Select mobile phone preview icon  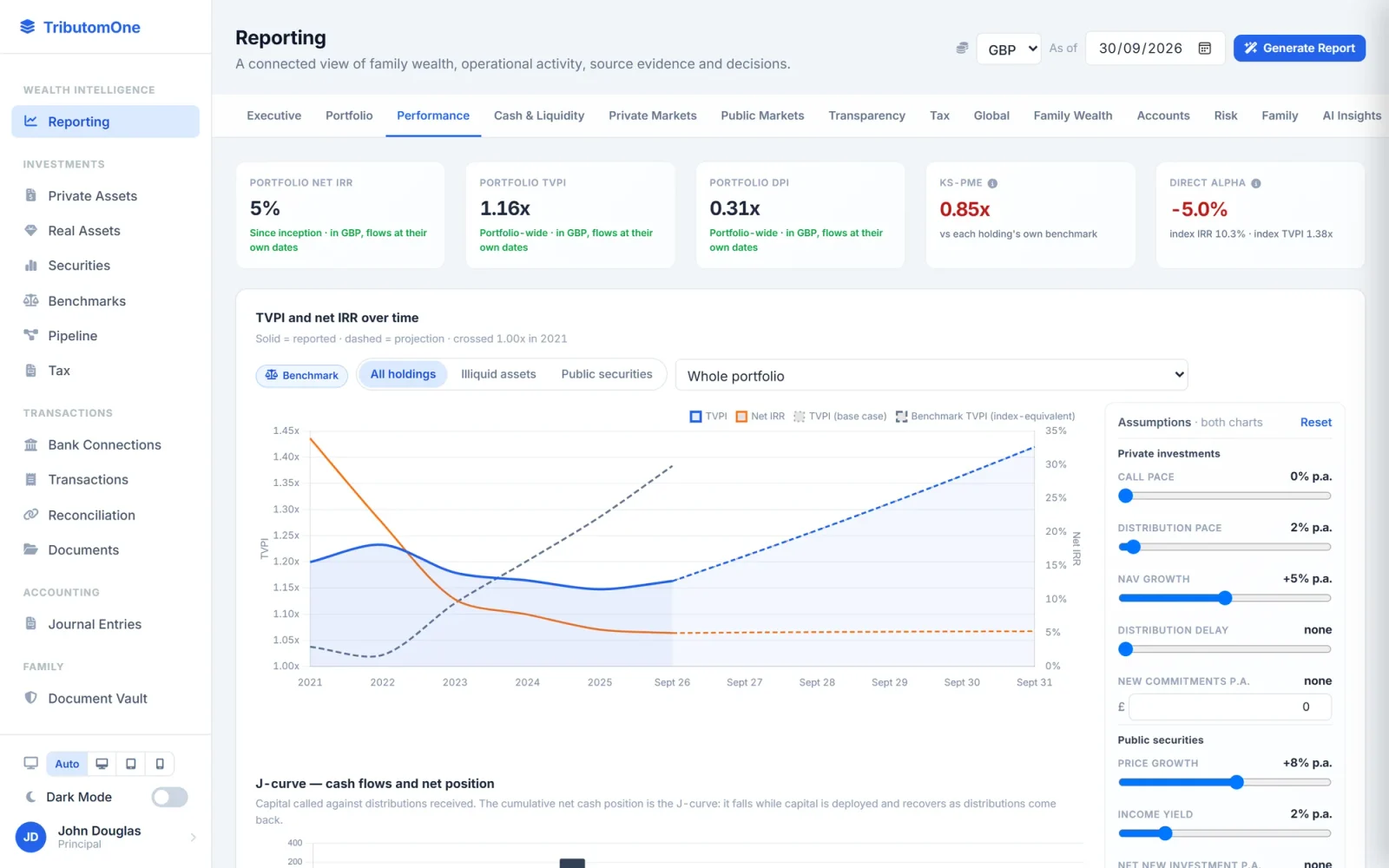[160, 764]
